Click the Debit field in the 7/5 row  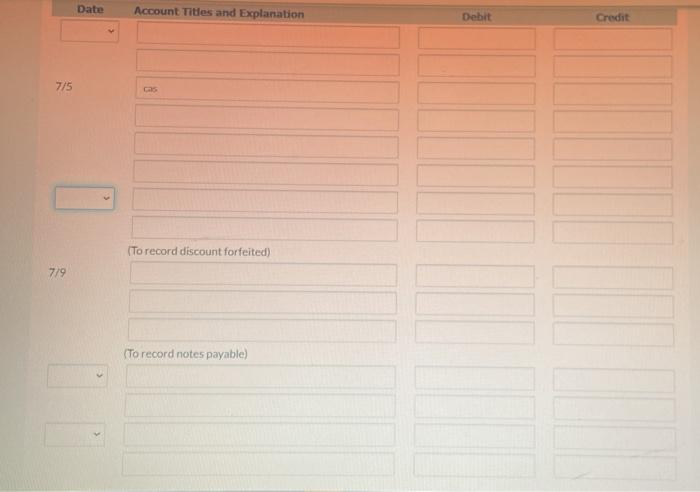pyautogui.click(x=476, y=93)
